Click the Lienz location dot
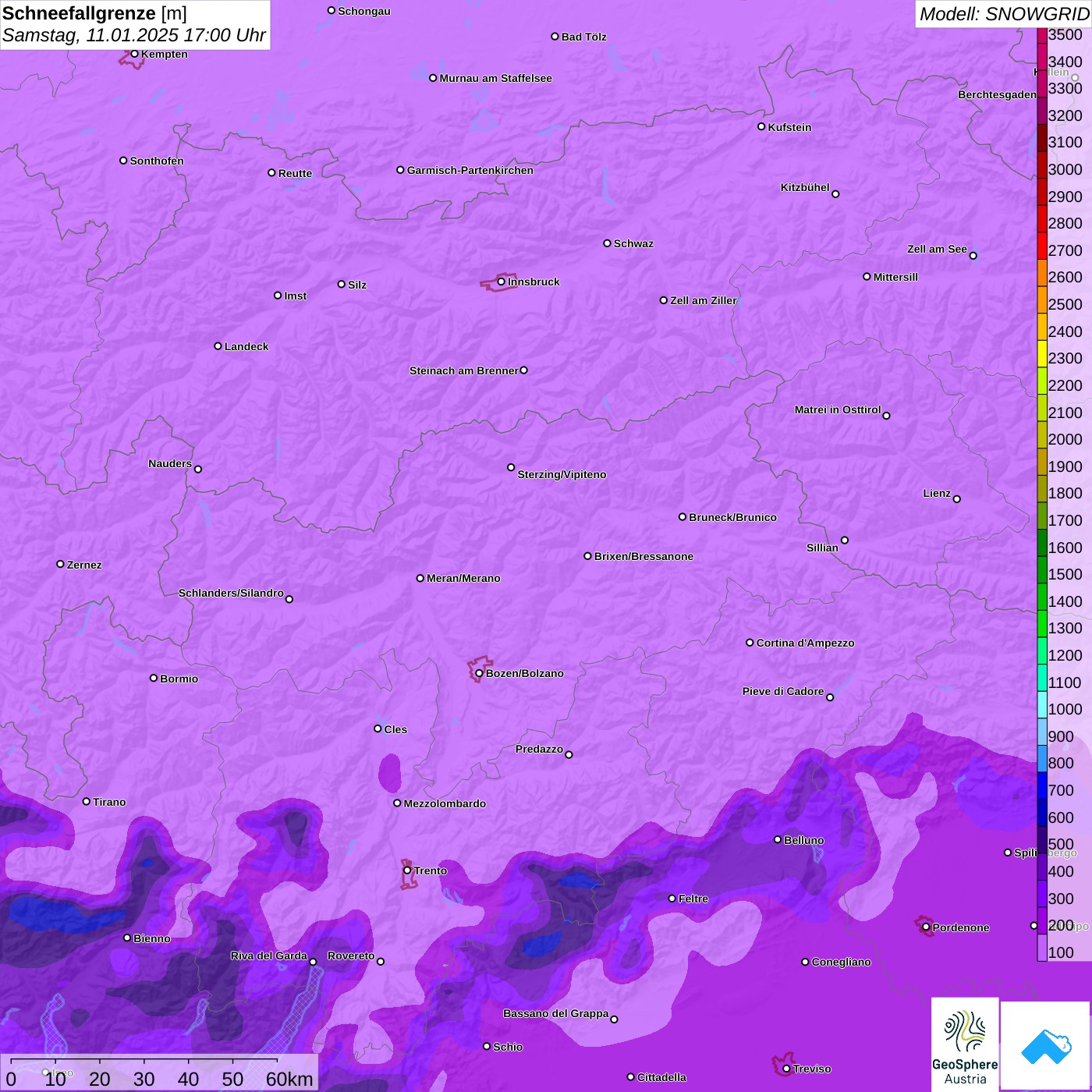The image size is (1092, 1092). click(x=957, y=499)
